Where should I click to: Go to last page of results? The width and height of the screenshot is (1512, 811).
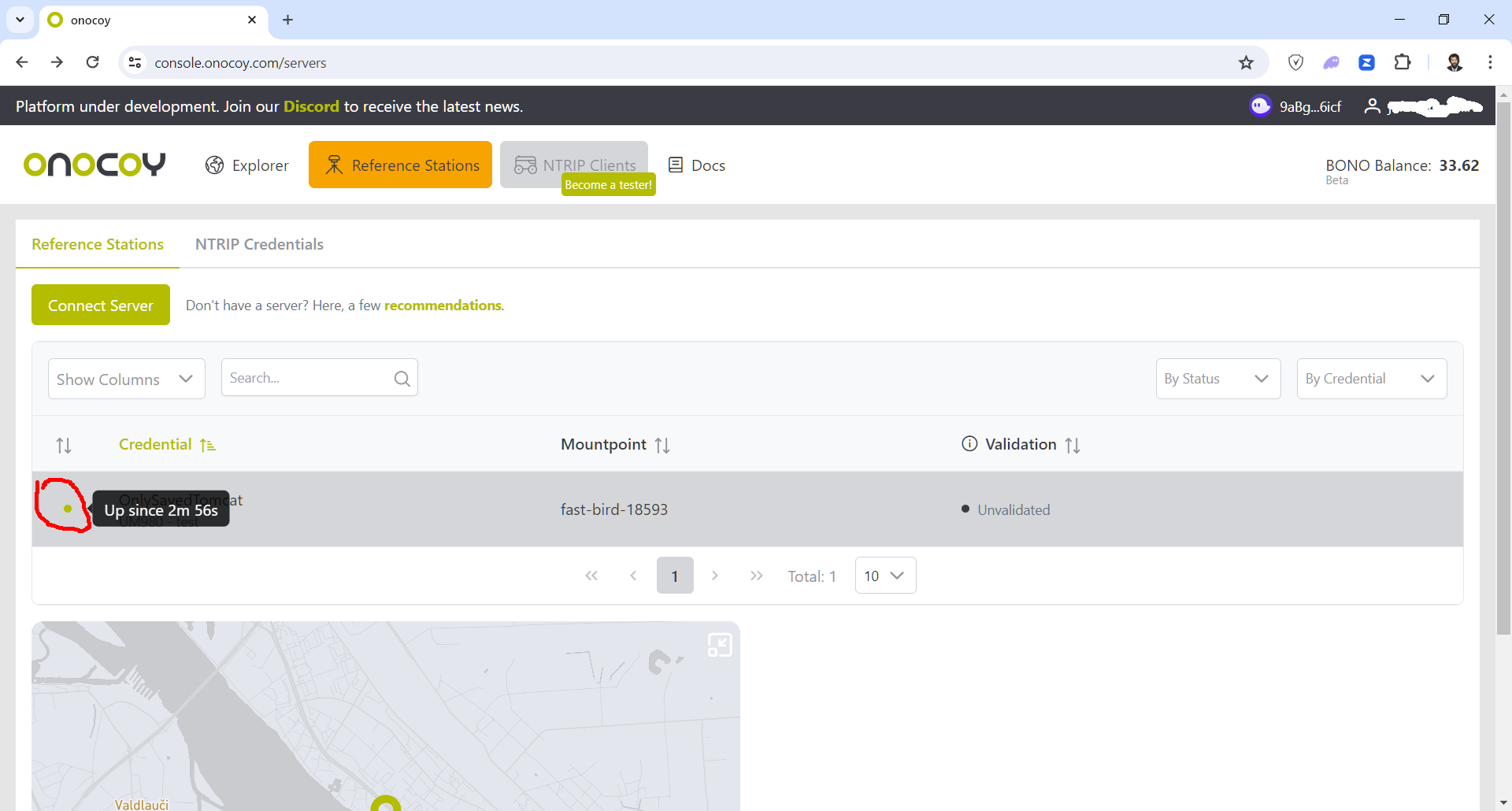757,576
